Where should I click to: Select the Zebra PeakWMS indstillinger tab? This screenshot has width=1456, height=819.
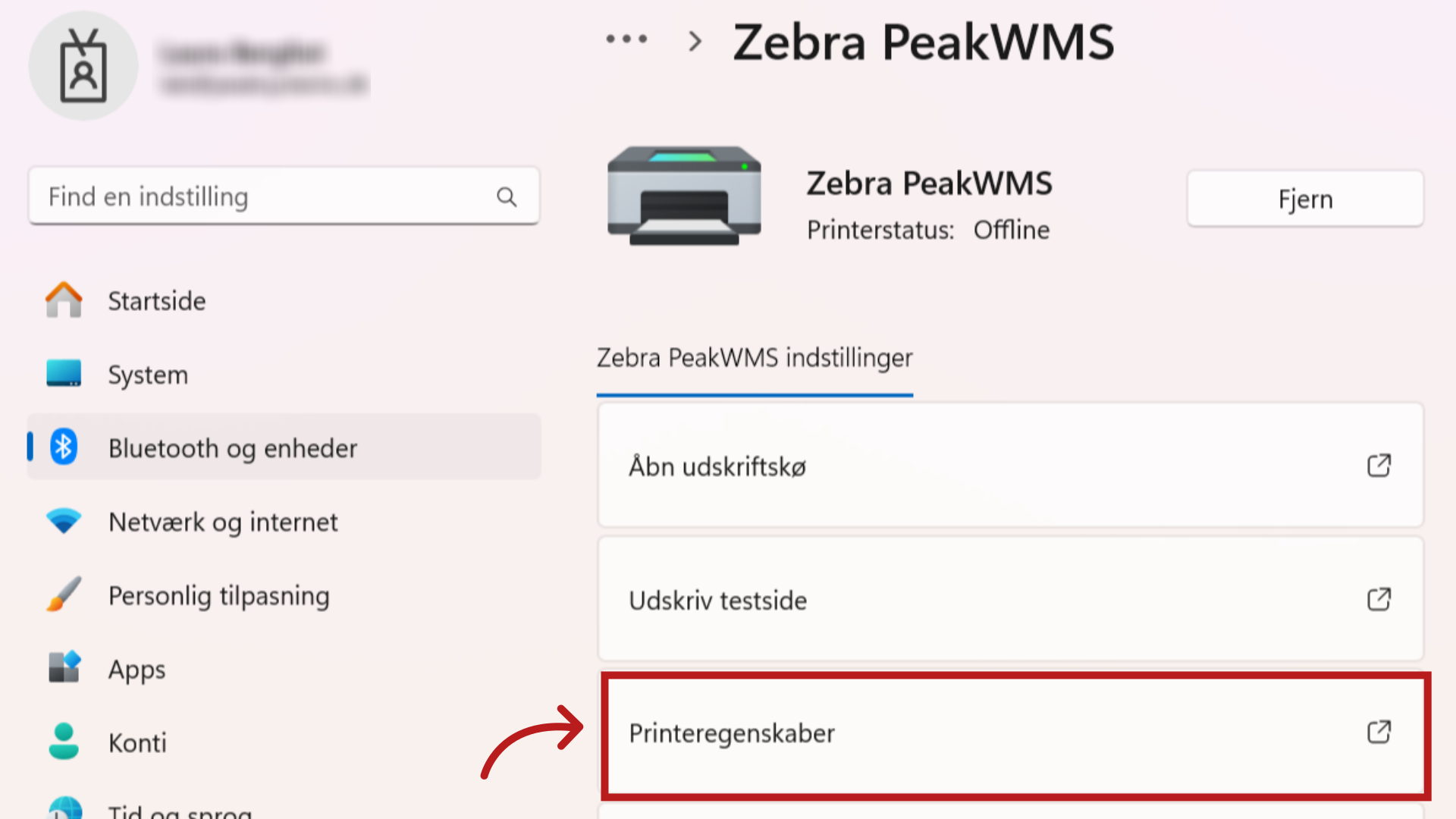pos(755,357)
